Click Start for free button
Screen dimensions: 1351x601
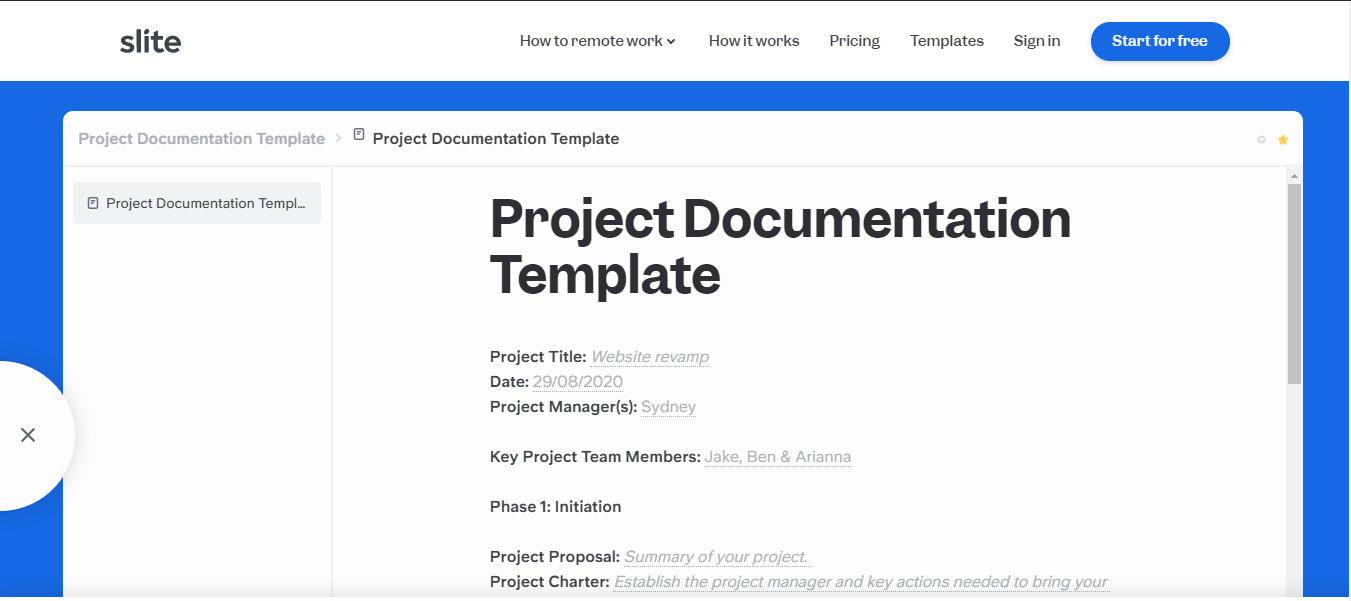tap(1160, 41)
